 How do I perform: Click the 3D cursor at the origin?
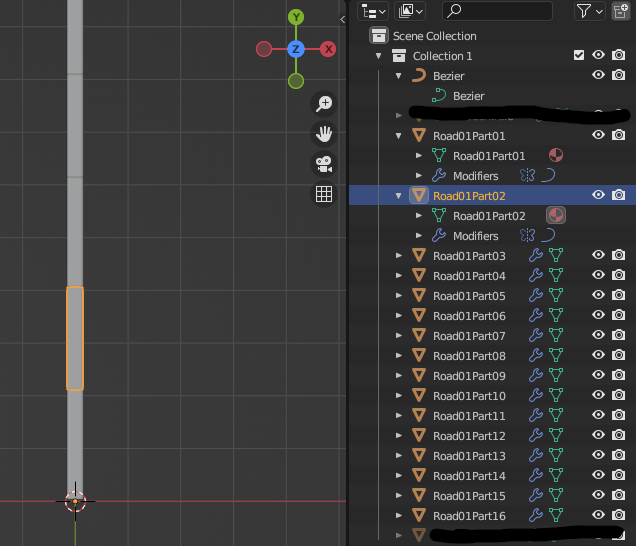tap(75, 501)
